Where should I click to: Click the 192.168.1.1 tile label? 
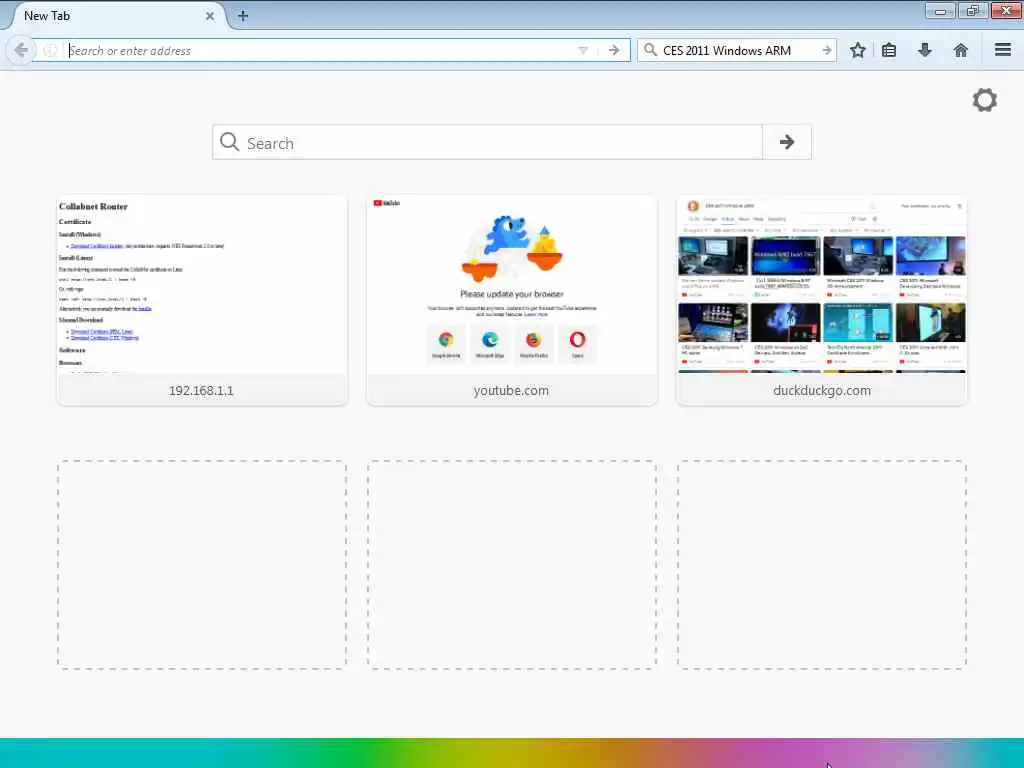coord(201,391)
